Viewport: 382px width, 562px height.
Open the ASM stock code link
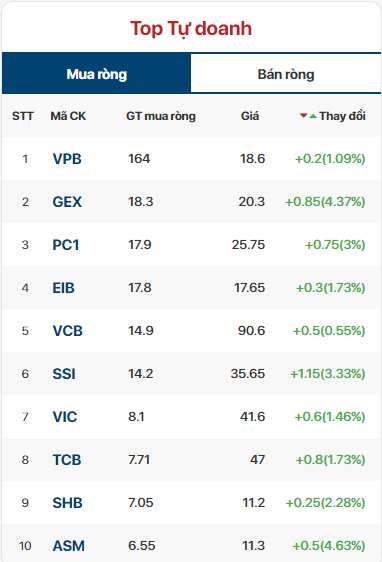click(x=68, y=546)
